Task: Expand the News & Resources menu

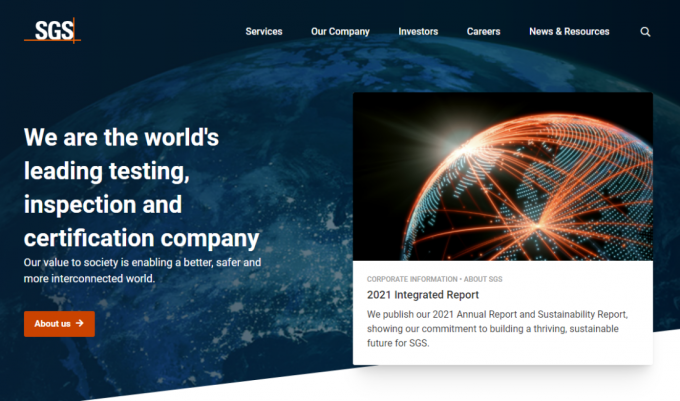Action: (x=569, y=32)
